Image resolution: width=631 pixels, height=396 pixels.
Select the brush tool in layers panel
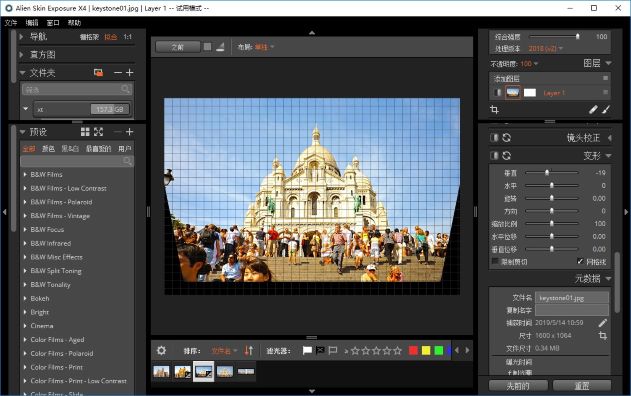pyautogui.click(x=606, y=109)
